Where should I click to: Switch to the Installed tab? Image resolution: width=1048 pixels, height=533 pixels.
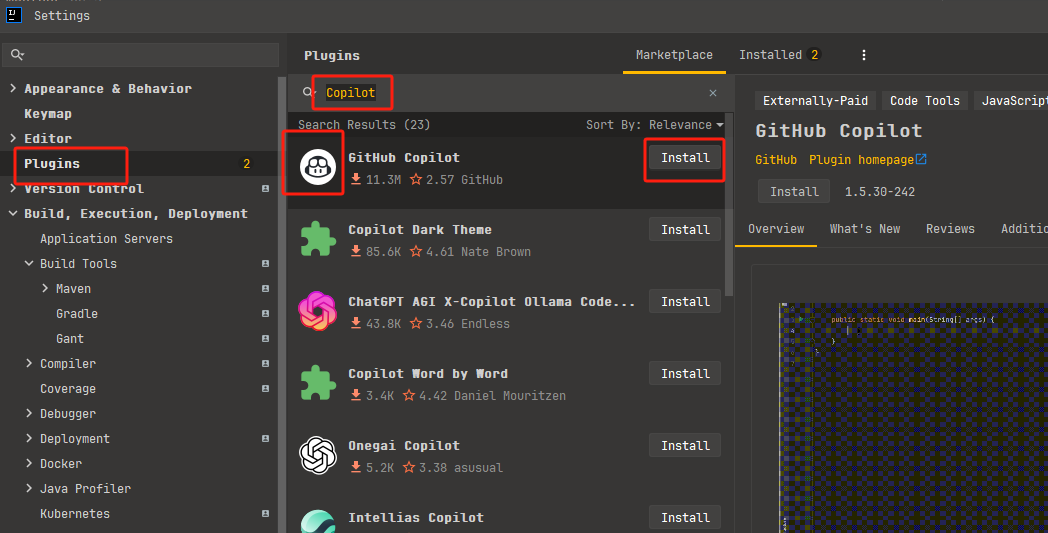click(x=779, y=55)
